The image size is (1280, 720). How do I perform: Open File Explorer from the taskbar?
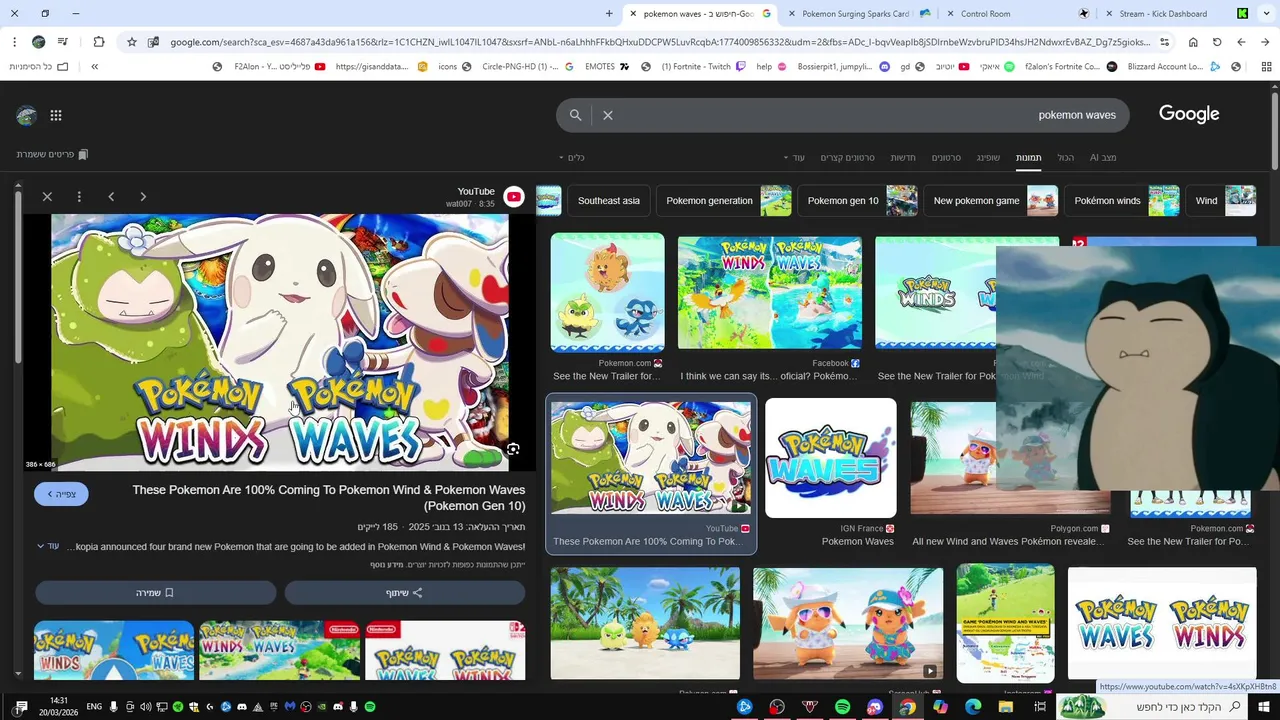[1006, 707]
